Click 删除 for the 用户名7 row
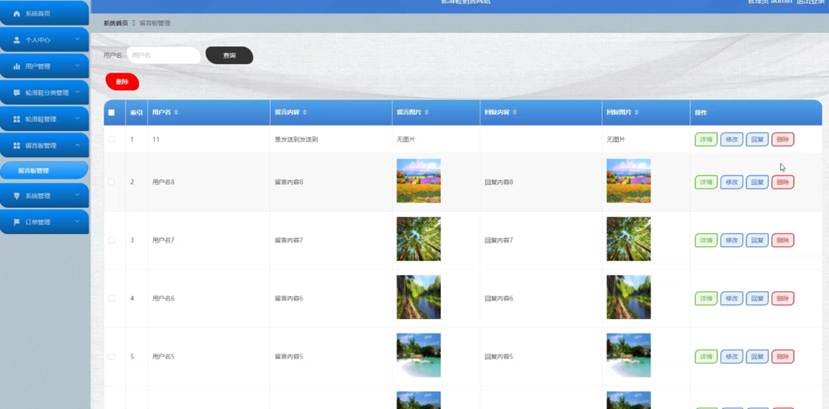The width and height of the screenshot is (829, 409). coord(782,240)
